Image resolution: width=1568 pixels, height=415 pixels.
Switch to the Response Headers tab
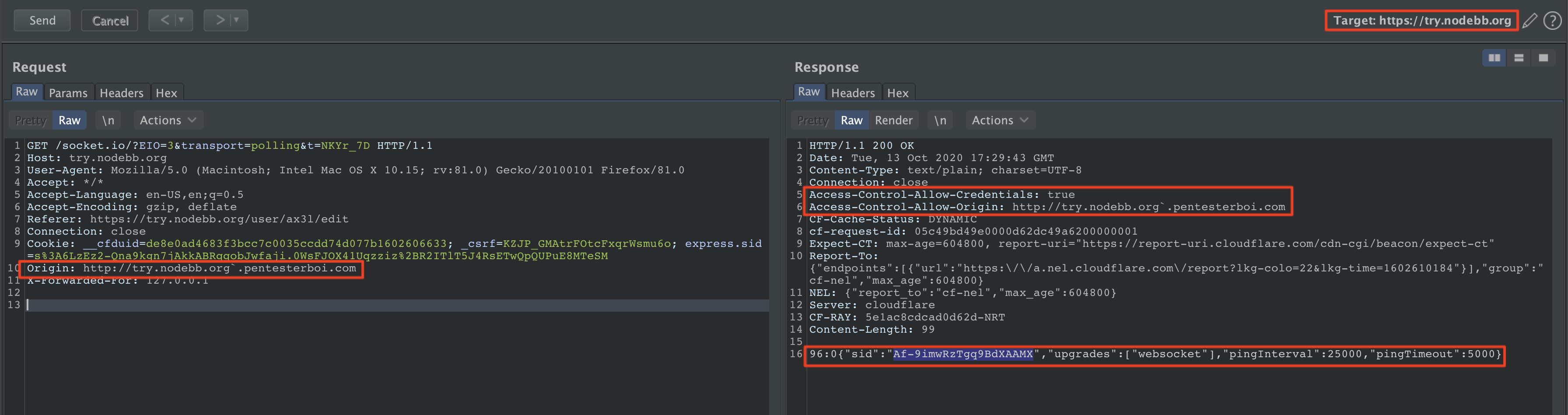[x=853, y=93]
